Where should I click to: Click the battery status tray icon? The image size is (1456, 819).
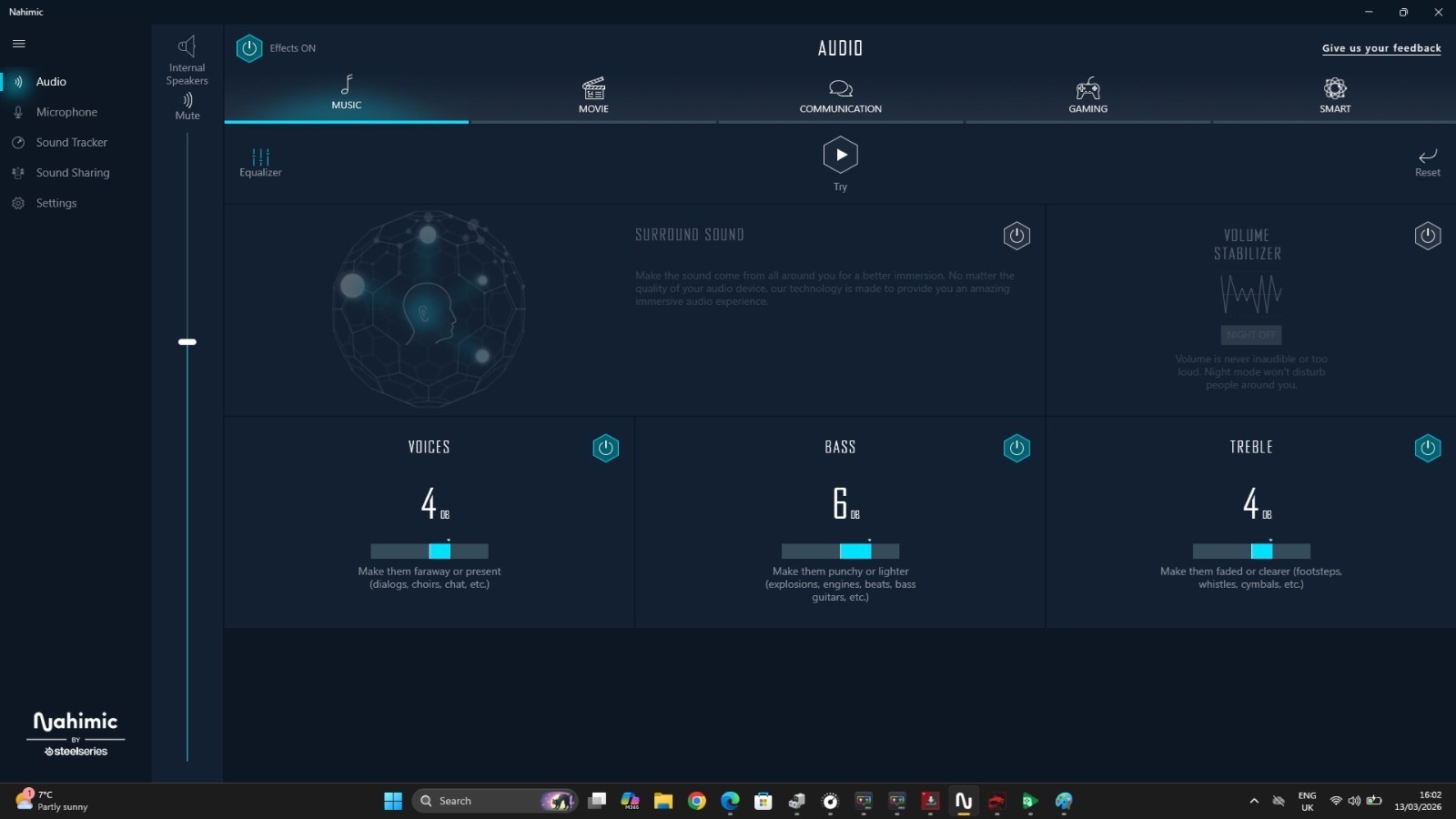[1374, 801]
